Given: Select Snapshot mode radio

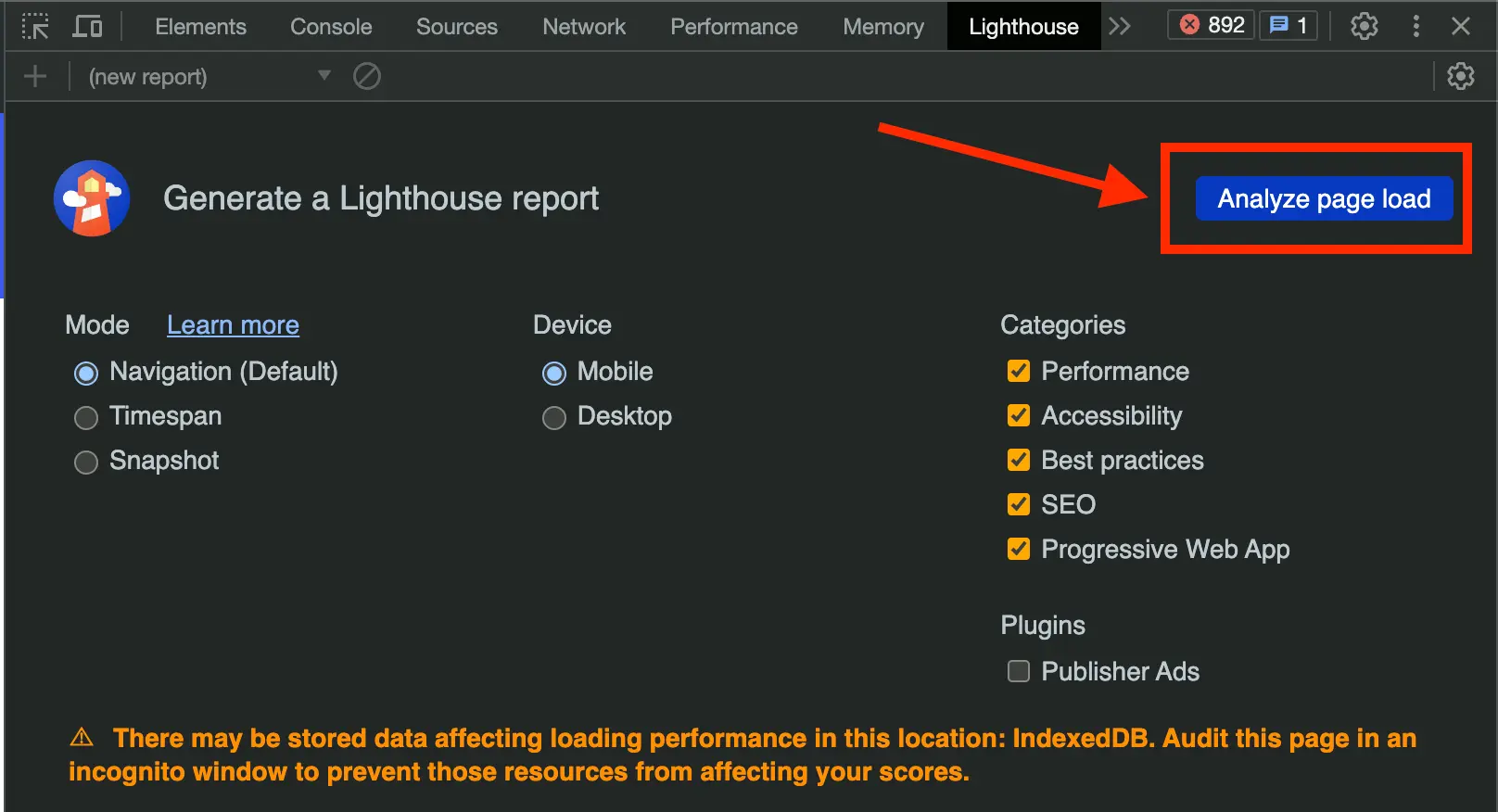Looking at the screenshot, I should (86, 463).
